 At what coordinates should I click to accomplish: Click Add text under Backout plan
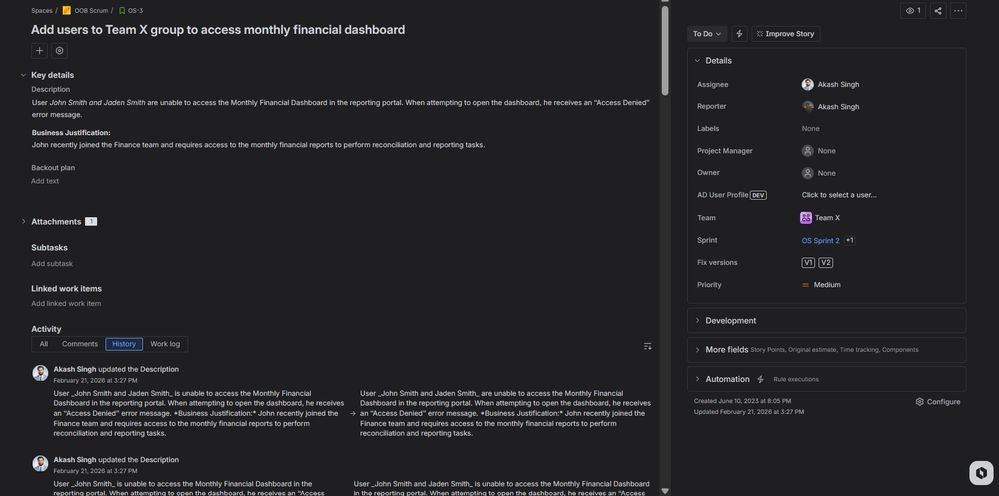45,181
